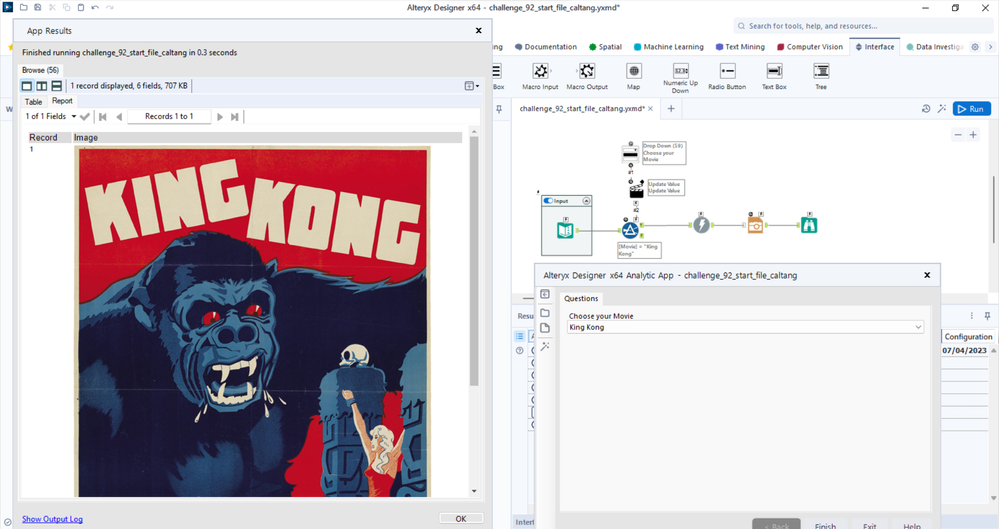Screen dimensions: 999x529
Task: Apply field selection checkmark icon
Action: [x=85, y=117]
